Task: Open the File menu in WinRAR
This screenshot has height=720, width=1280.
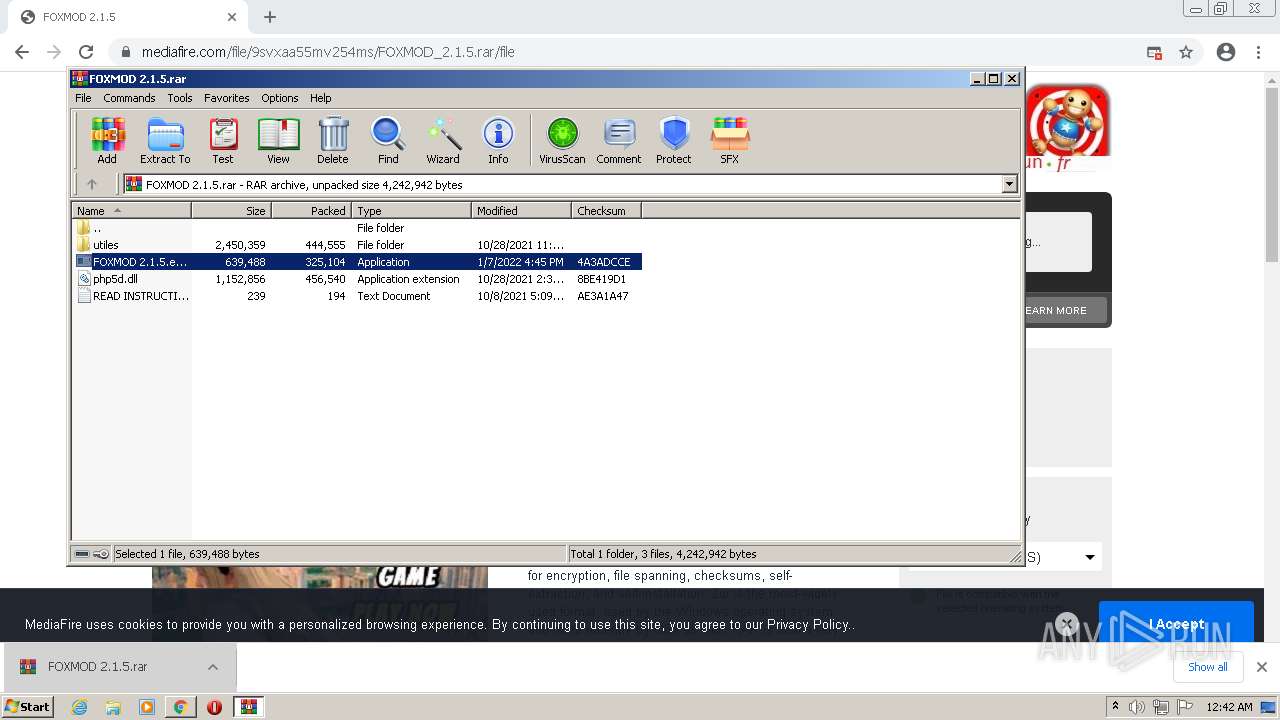Action: pyautogui.click(x=83, y=98)
